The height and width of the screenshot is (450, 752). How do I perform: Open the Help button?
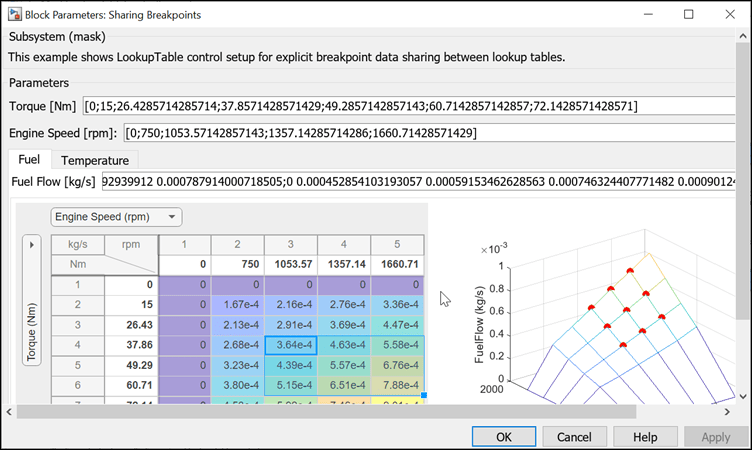[645, 437]
